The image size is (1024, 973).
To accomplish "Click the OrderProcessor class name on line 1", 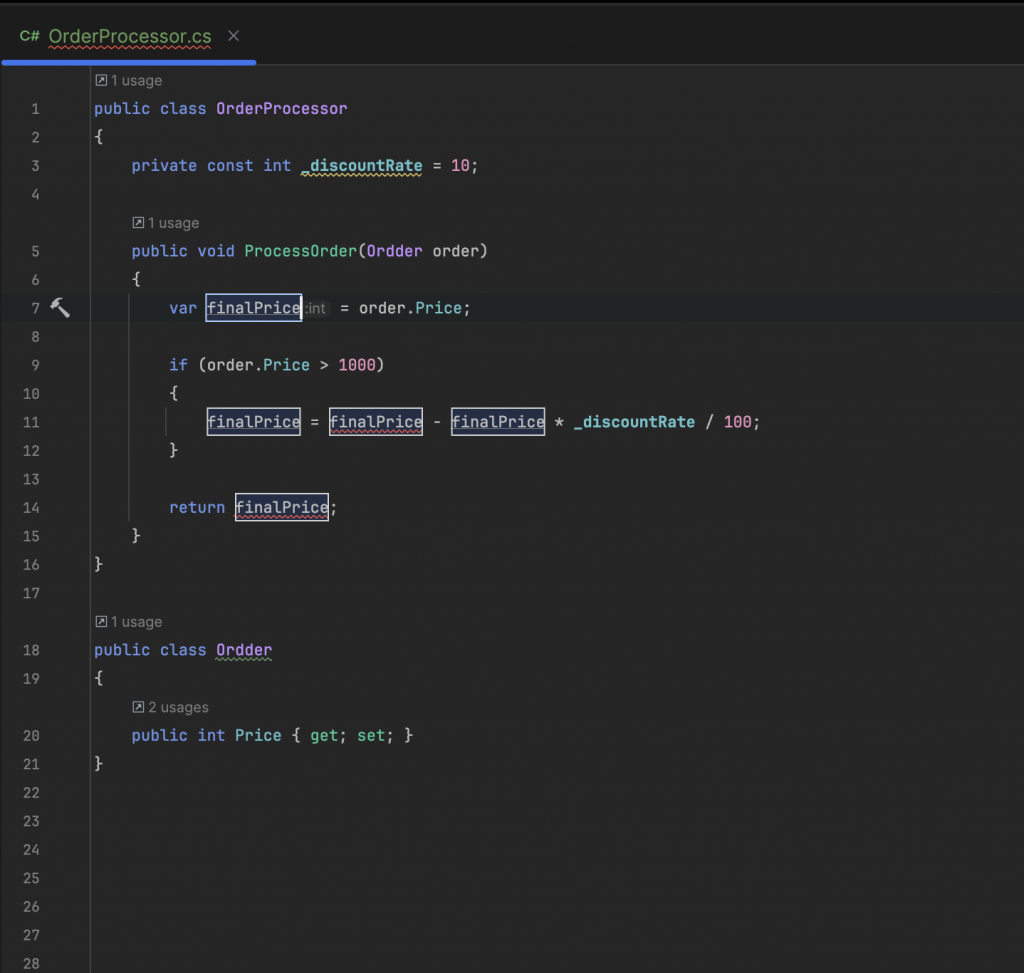I will [x=281, y=108].
